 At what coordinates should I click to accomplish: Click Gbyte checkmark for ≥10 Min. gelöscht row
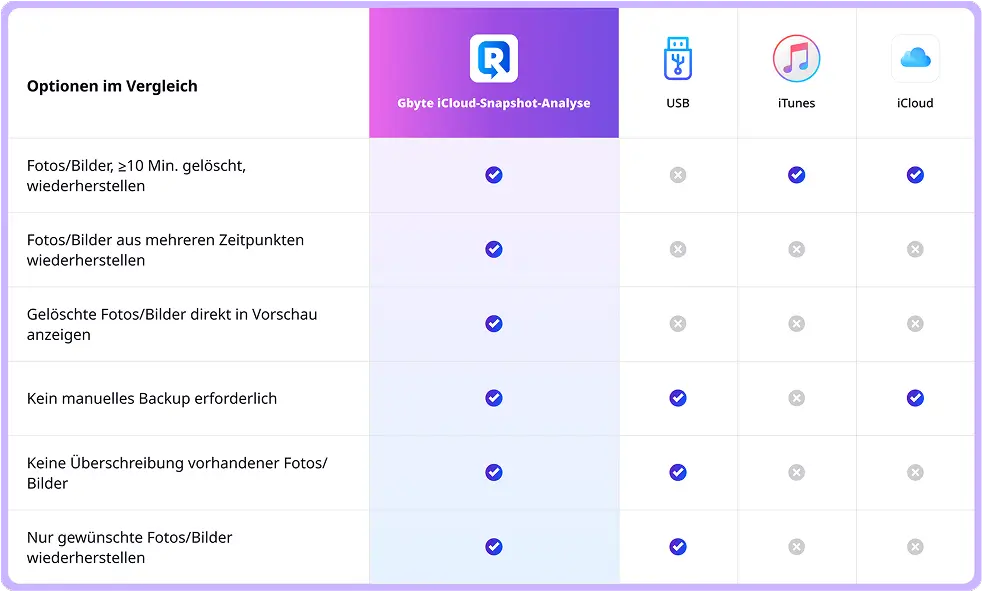pyautogui.click(x=494, y=175)
